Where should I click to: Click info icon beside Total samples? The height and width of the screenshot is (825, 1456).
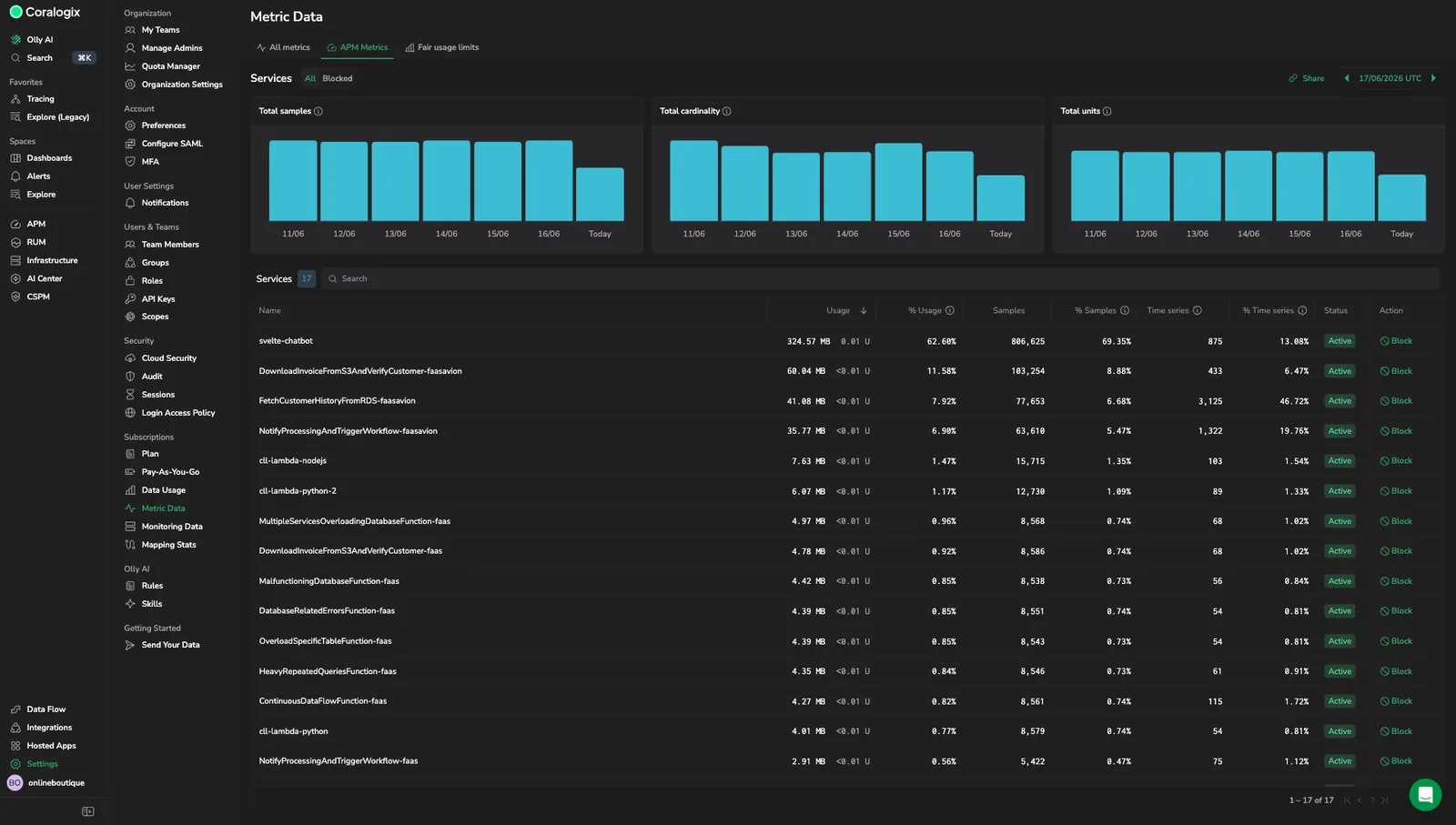click(318, 111)
